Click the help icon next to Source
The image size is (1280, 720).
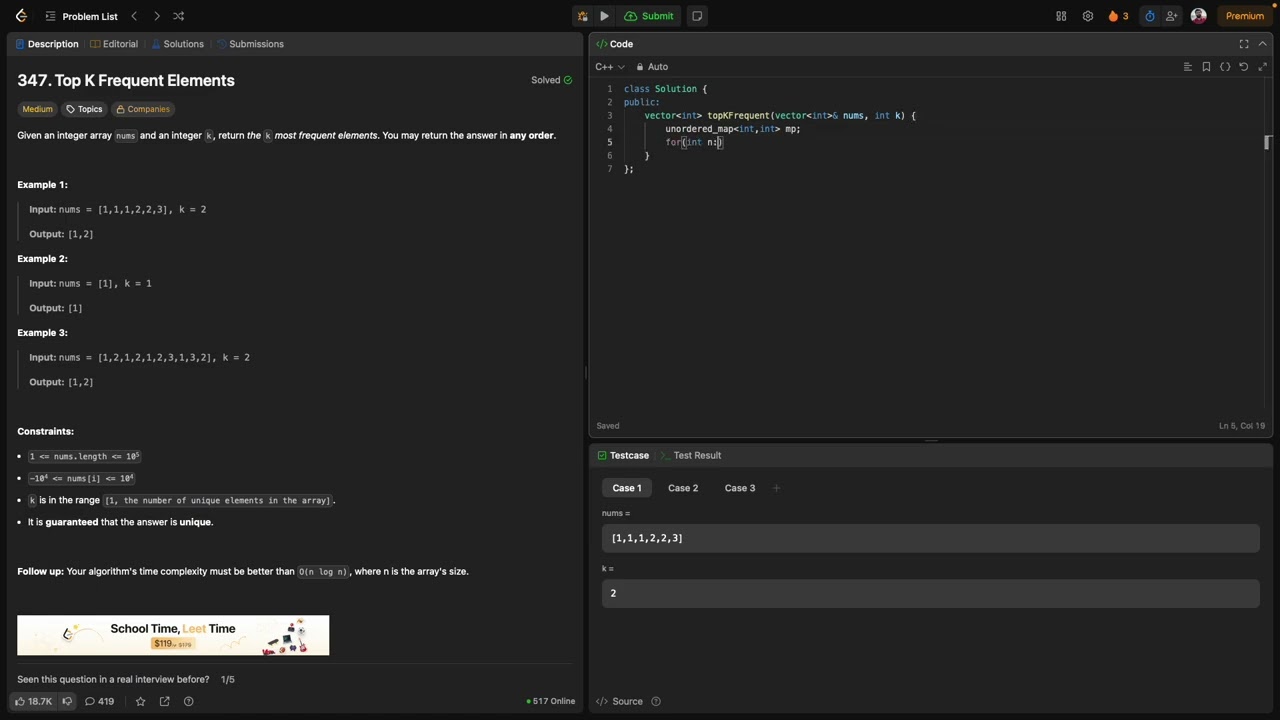pos(656,701)
